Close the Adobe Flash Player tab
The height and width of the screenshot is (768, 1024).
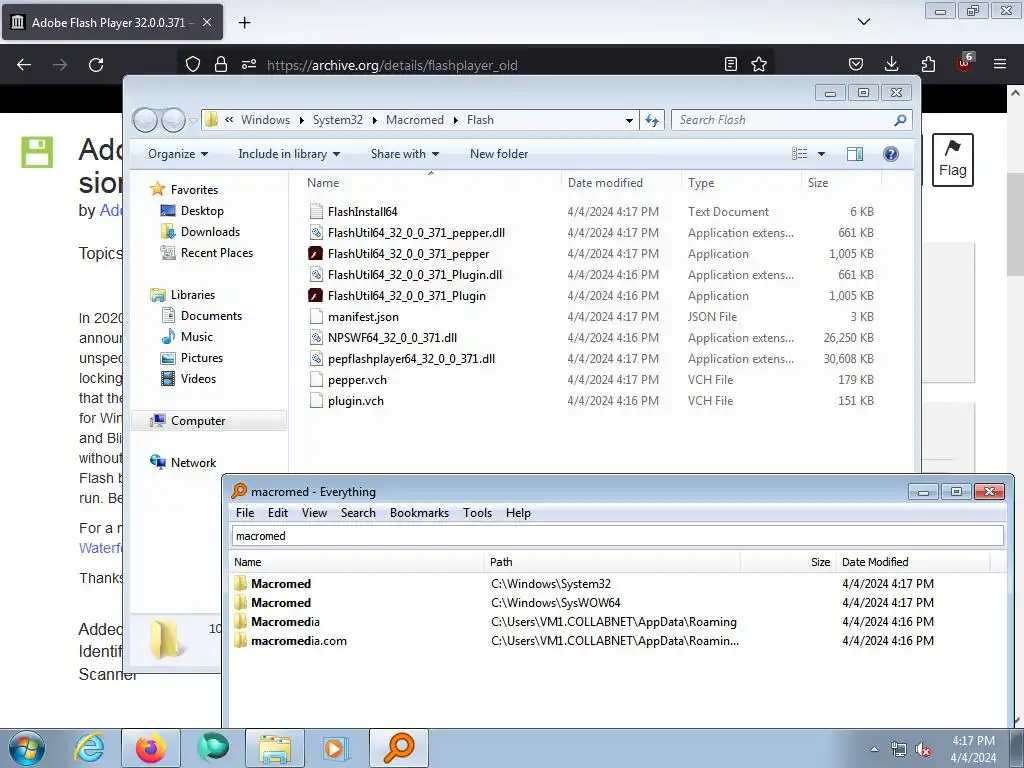click(206, 22)
